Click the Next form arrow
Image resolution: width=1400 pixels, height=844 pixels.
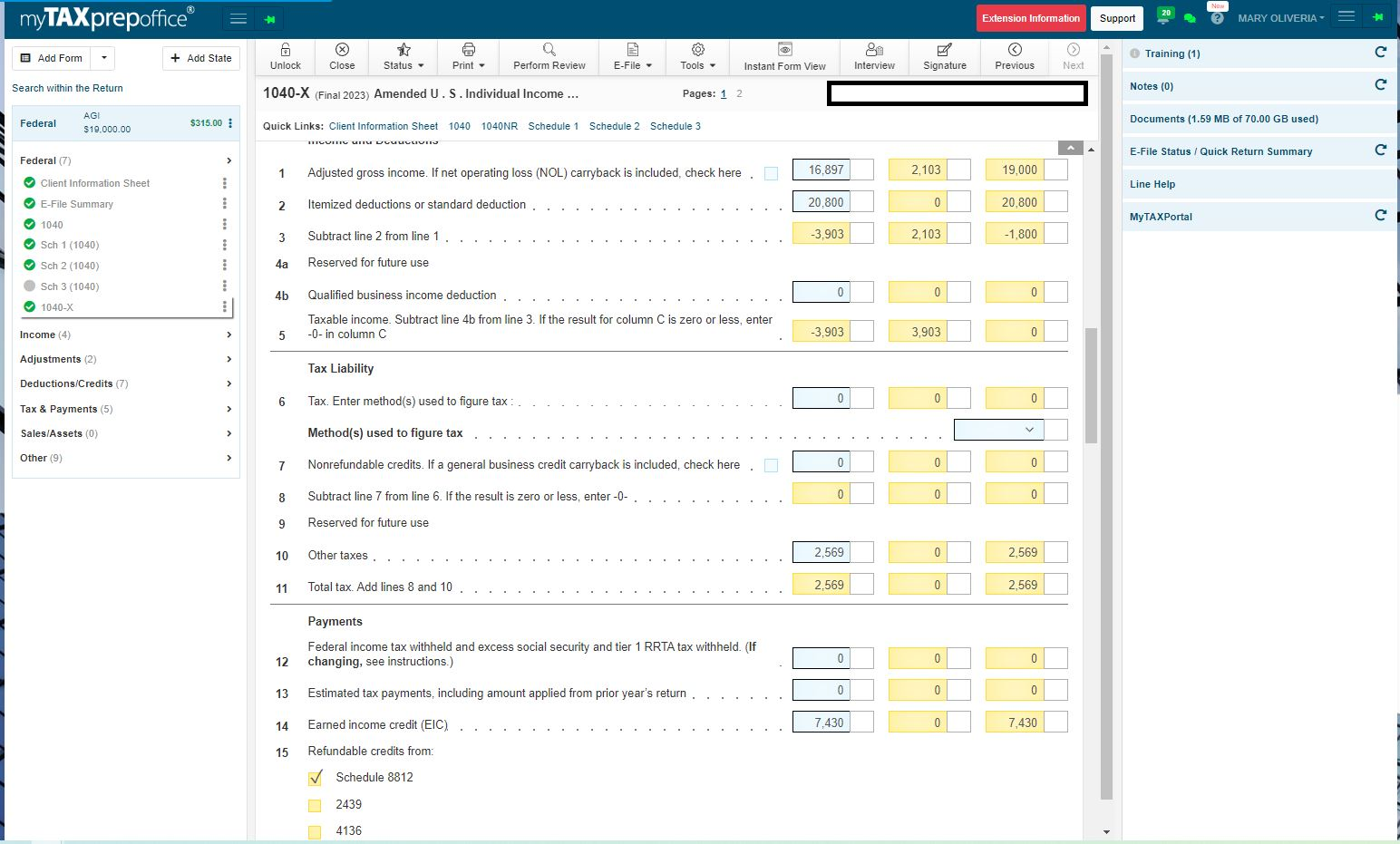[x=1074, y=56]
